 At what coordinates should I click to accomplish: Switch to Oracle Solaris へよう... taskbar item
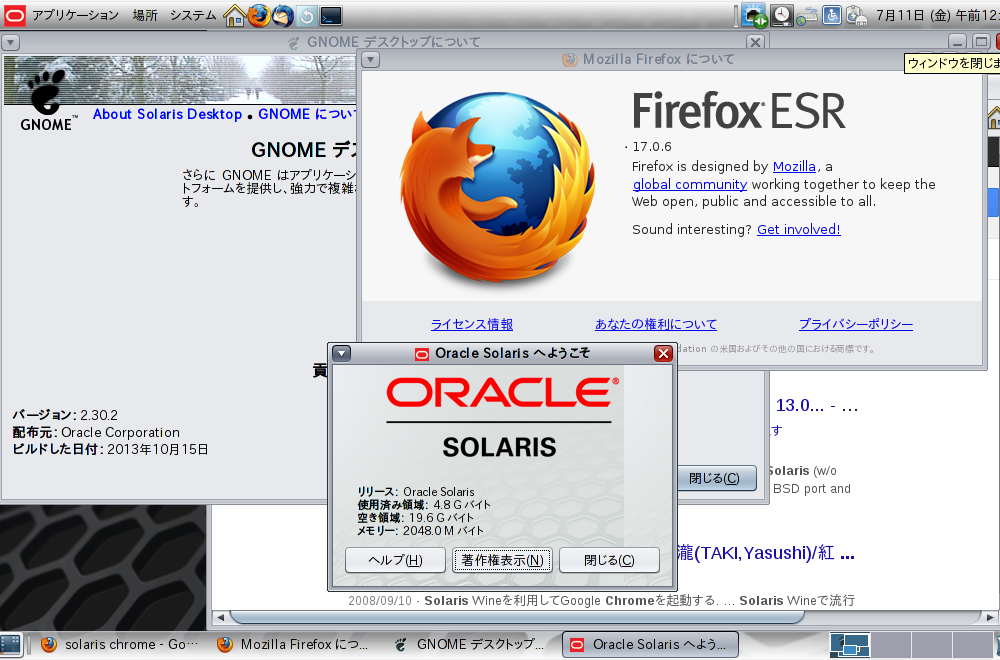click(651, 645)
